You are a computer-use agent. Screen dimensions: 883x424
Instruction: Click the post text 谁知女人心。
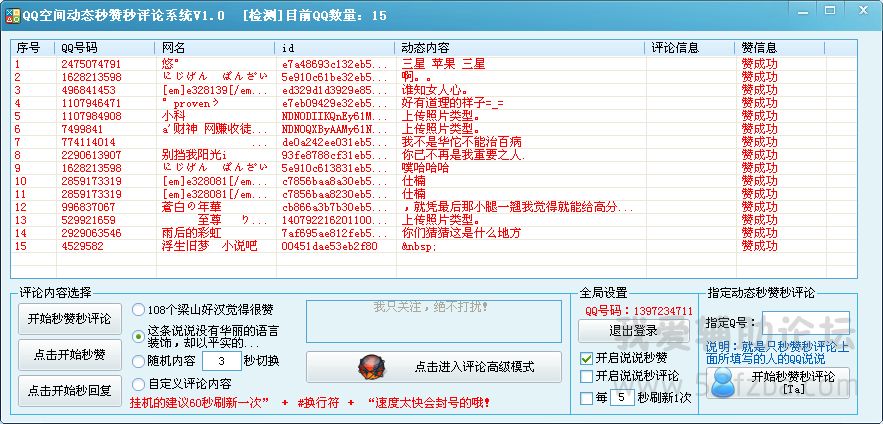(436, 90)
